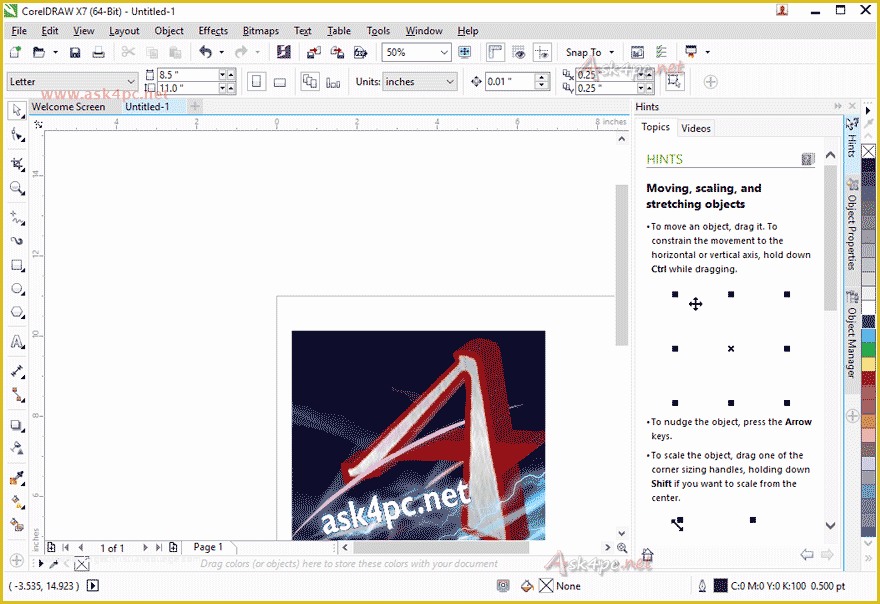Expand the application launcher dropdown arrow
The height and width of the screenshot is (604, 880).
coord(708,52)
